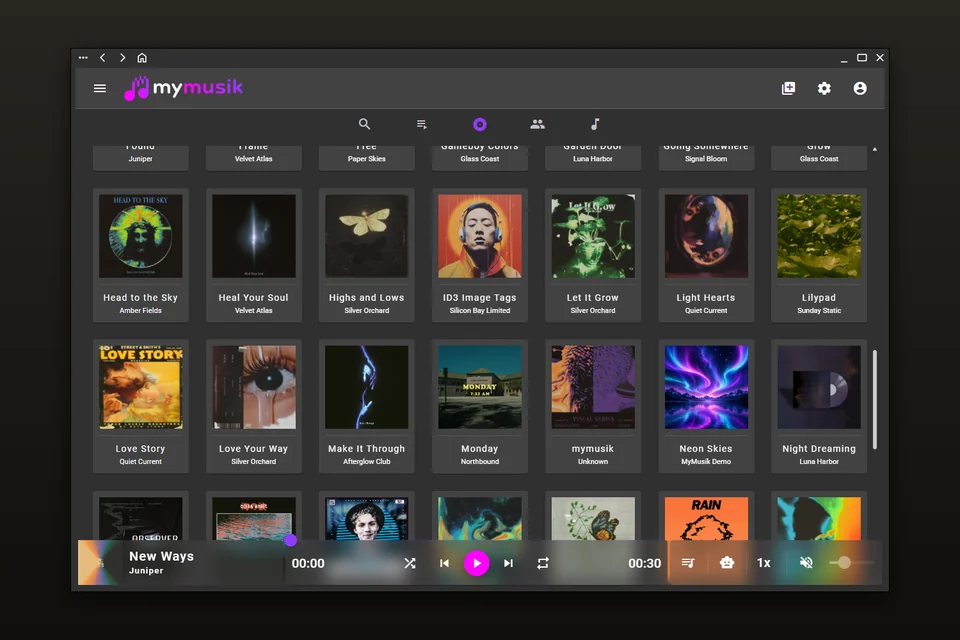This screenshot has height=640, width=960.
Task: Click the album grid vertical scrollbar
Action: pos(874,399)
